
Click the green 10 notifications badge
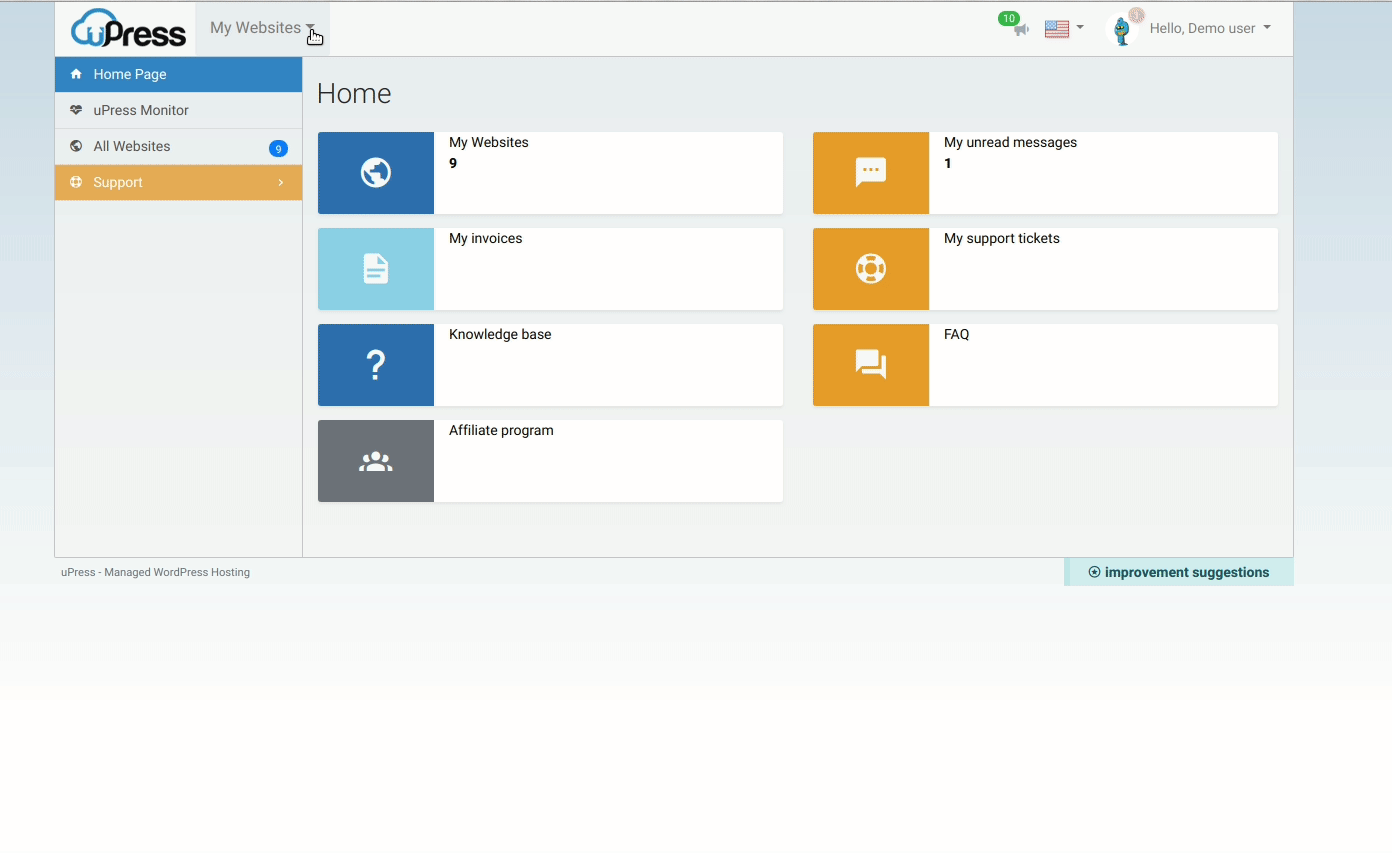coord(1009,18)
